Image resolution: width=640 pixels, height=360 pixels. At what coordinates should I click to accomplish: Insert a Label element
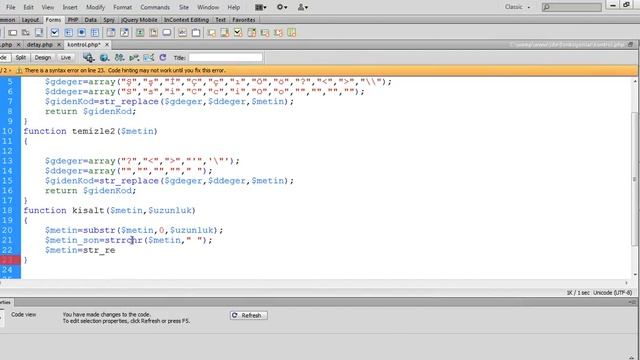[182, 33]
